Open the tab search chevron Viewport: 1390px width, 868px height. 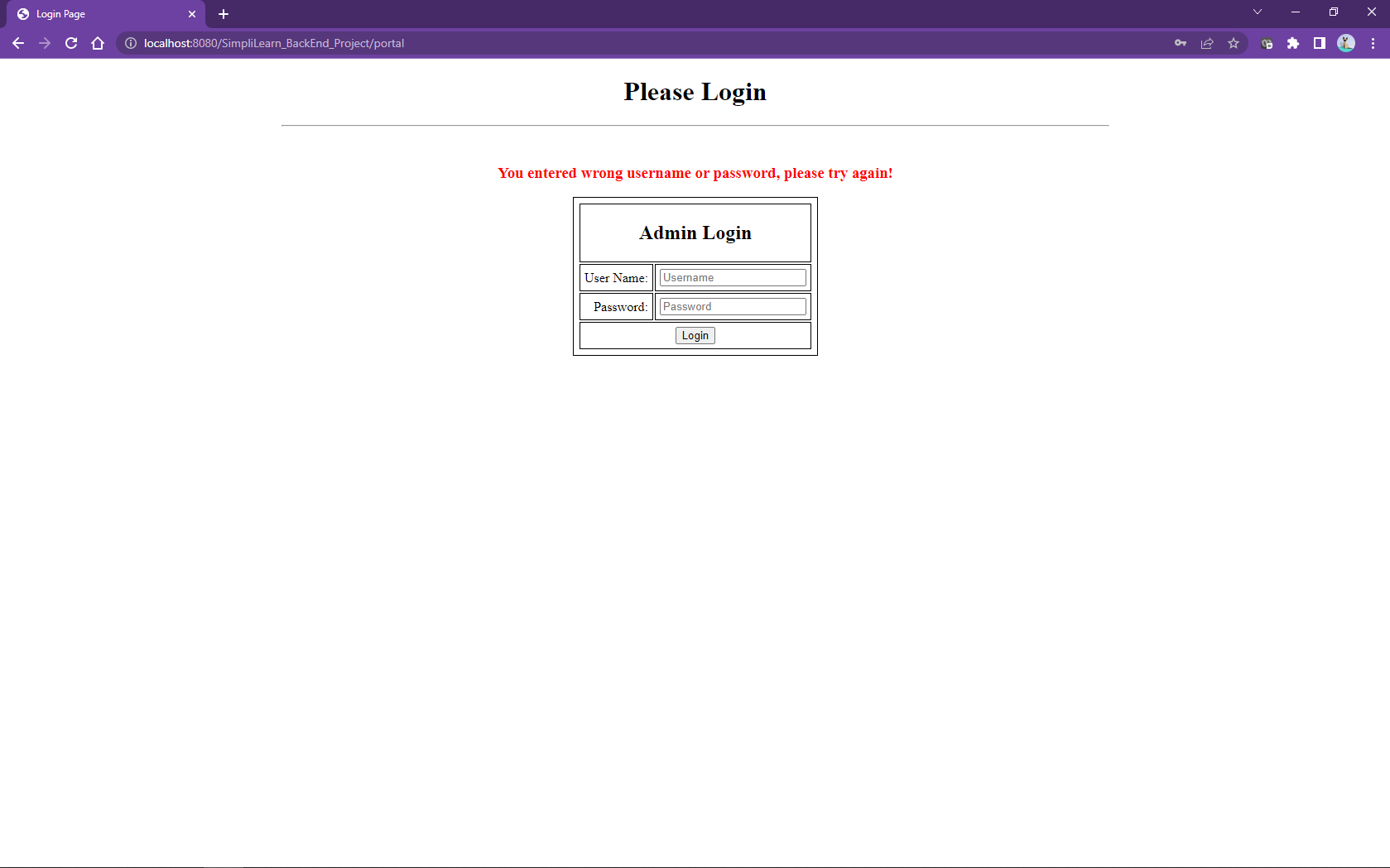click(1257, 12)
